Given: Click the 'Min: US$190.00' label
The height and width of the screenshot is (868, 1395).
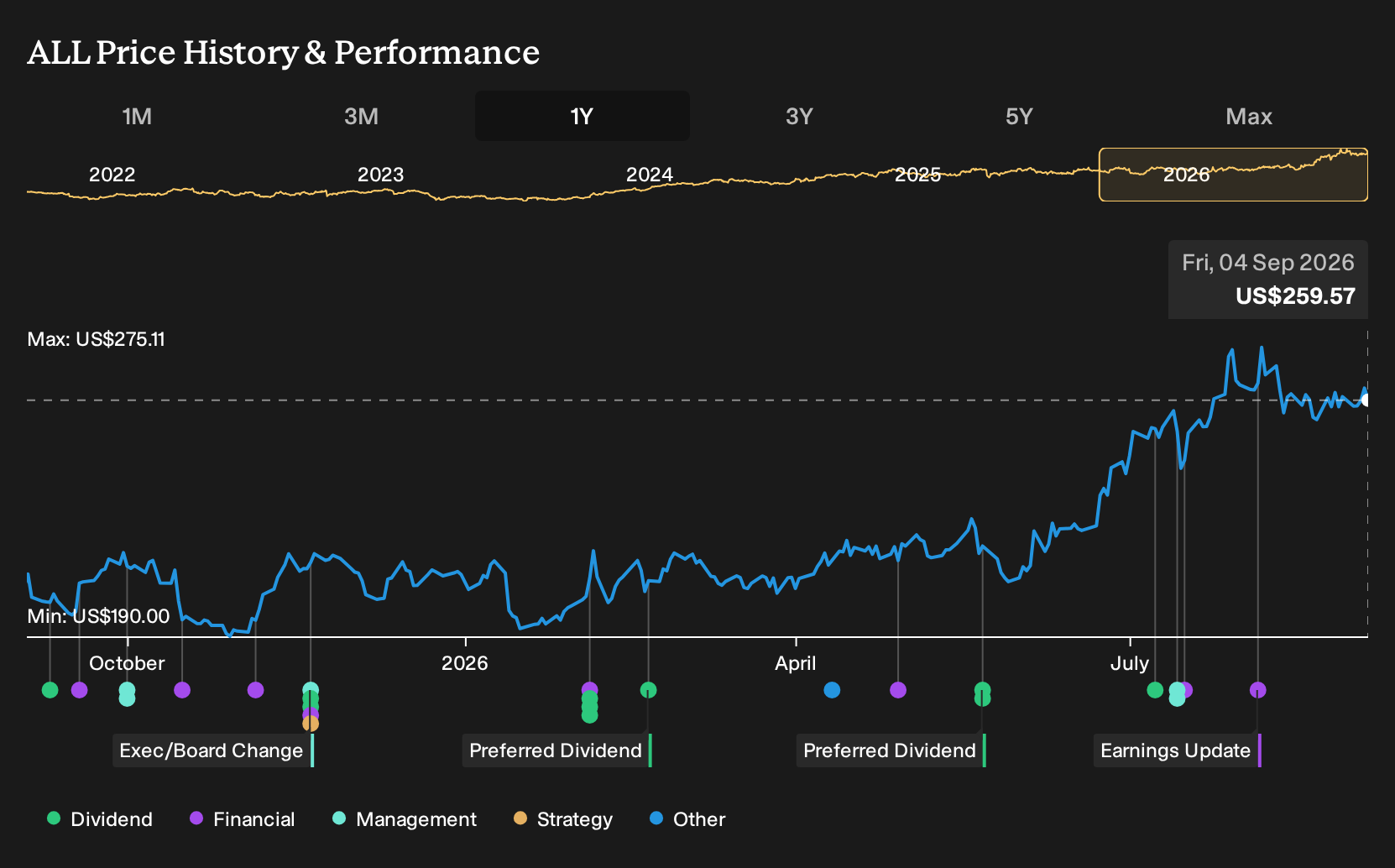Looking at the screenshot, I should tap(98, 616).
